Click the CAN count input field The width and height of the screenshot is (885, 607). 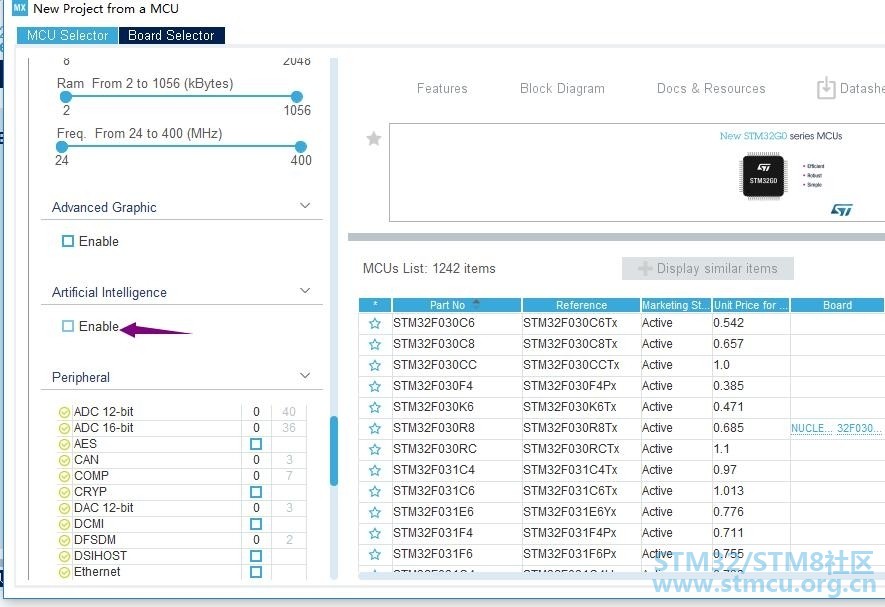[256, 460]
